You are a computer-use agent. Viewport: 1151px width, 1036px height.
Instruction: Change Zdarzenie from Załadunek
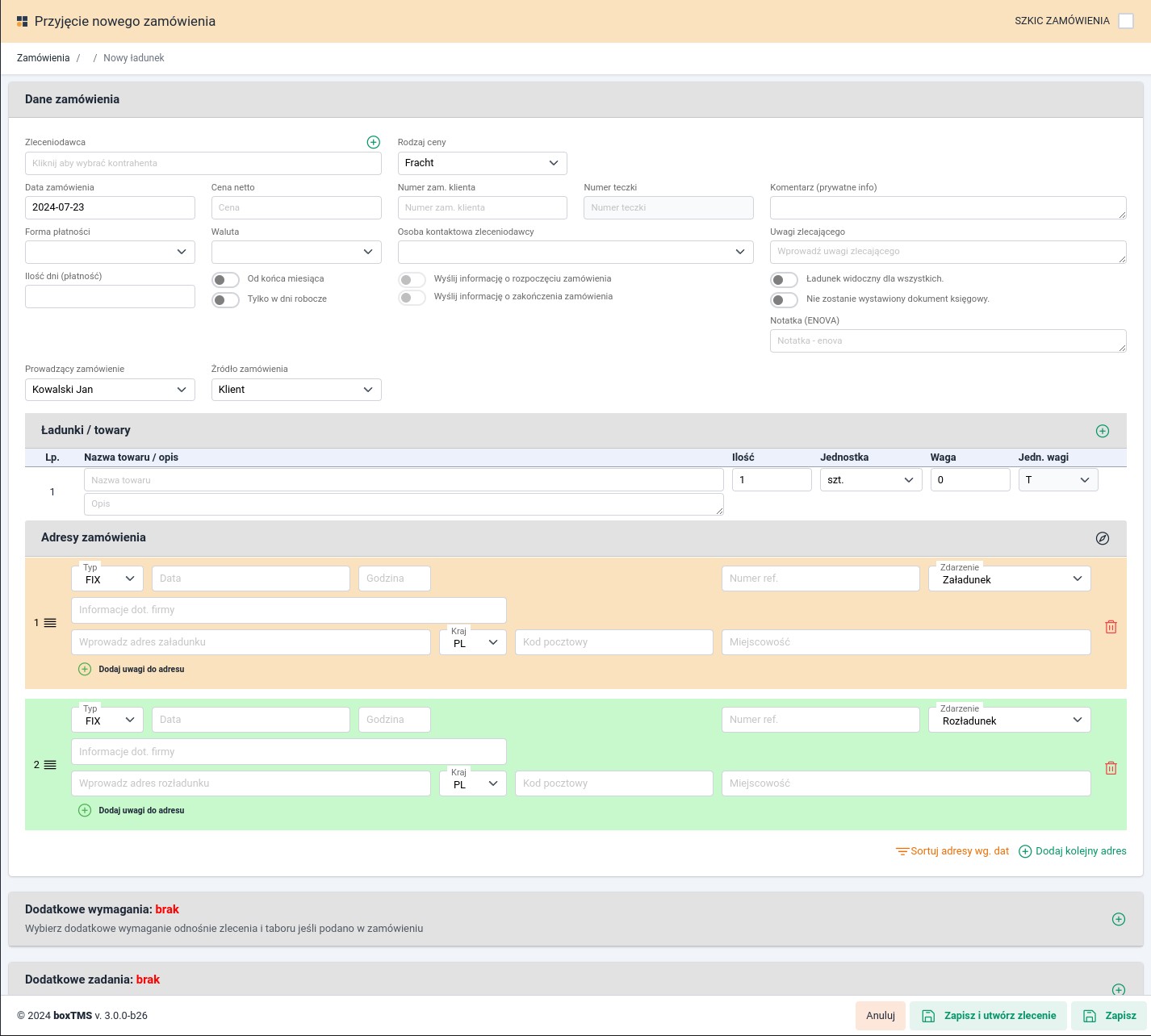(1010, 579)
